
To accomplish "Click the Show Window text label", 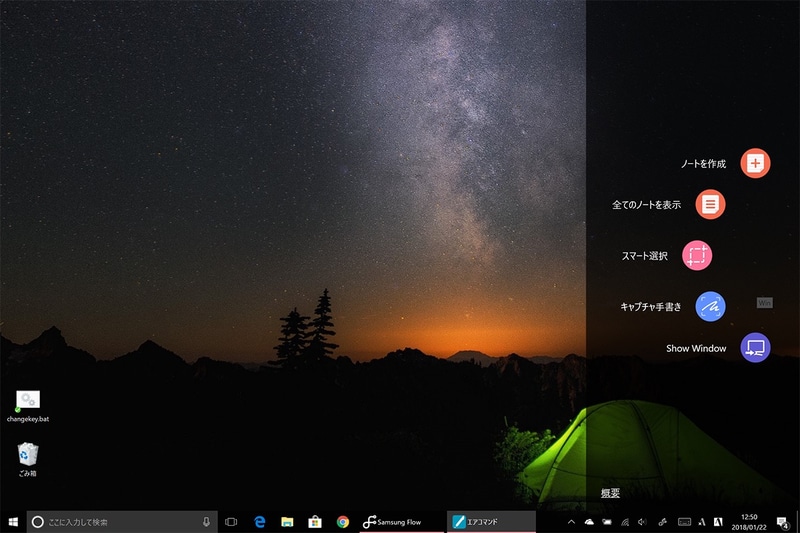I will click(x=696, y=348).
